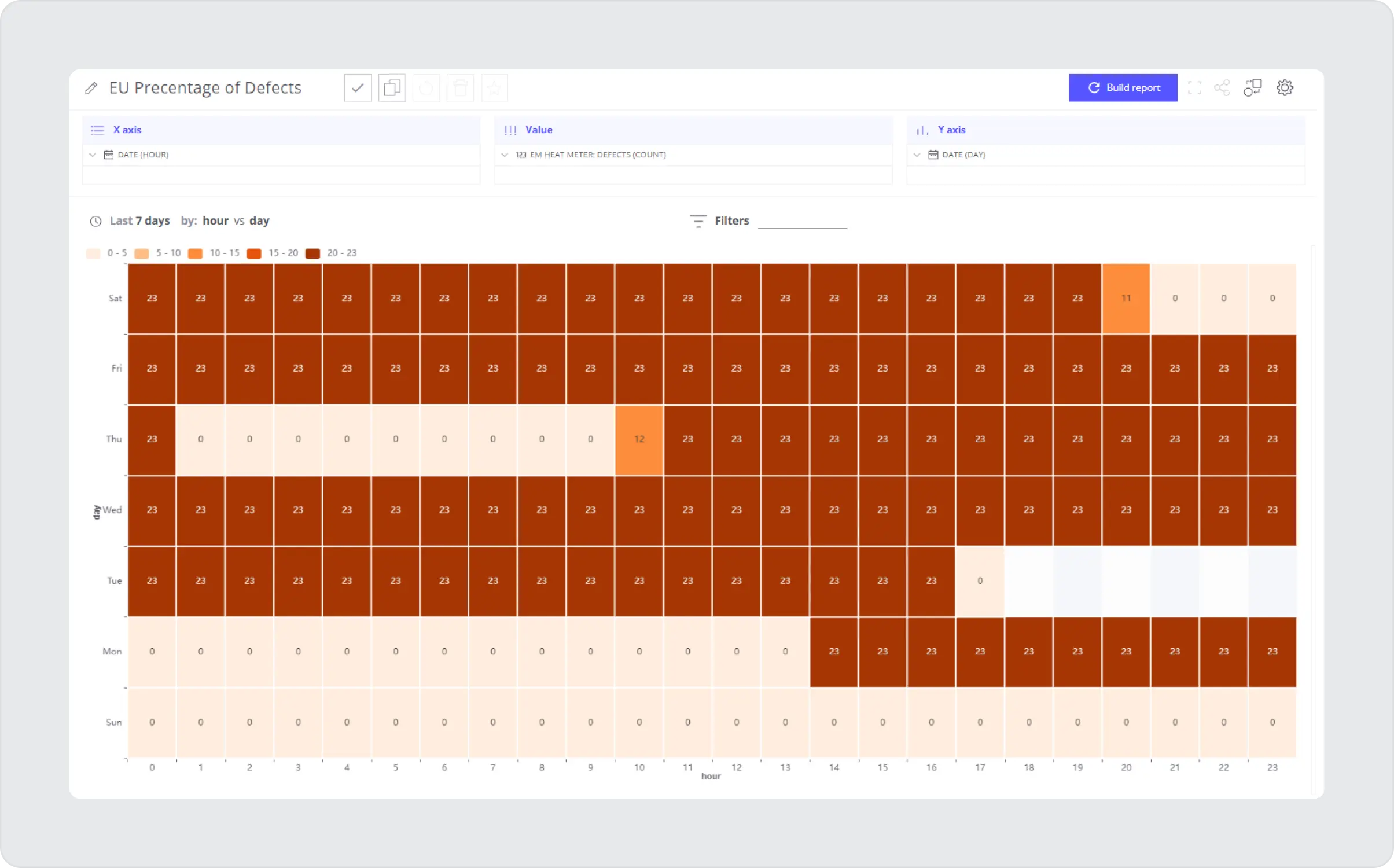Click the edit pencil icon next to title

91,88
